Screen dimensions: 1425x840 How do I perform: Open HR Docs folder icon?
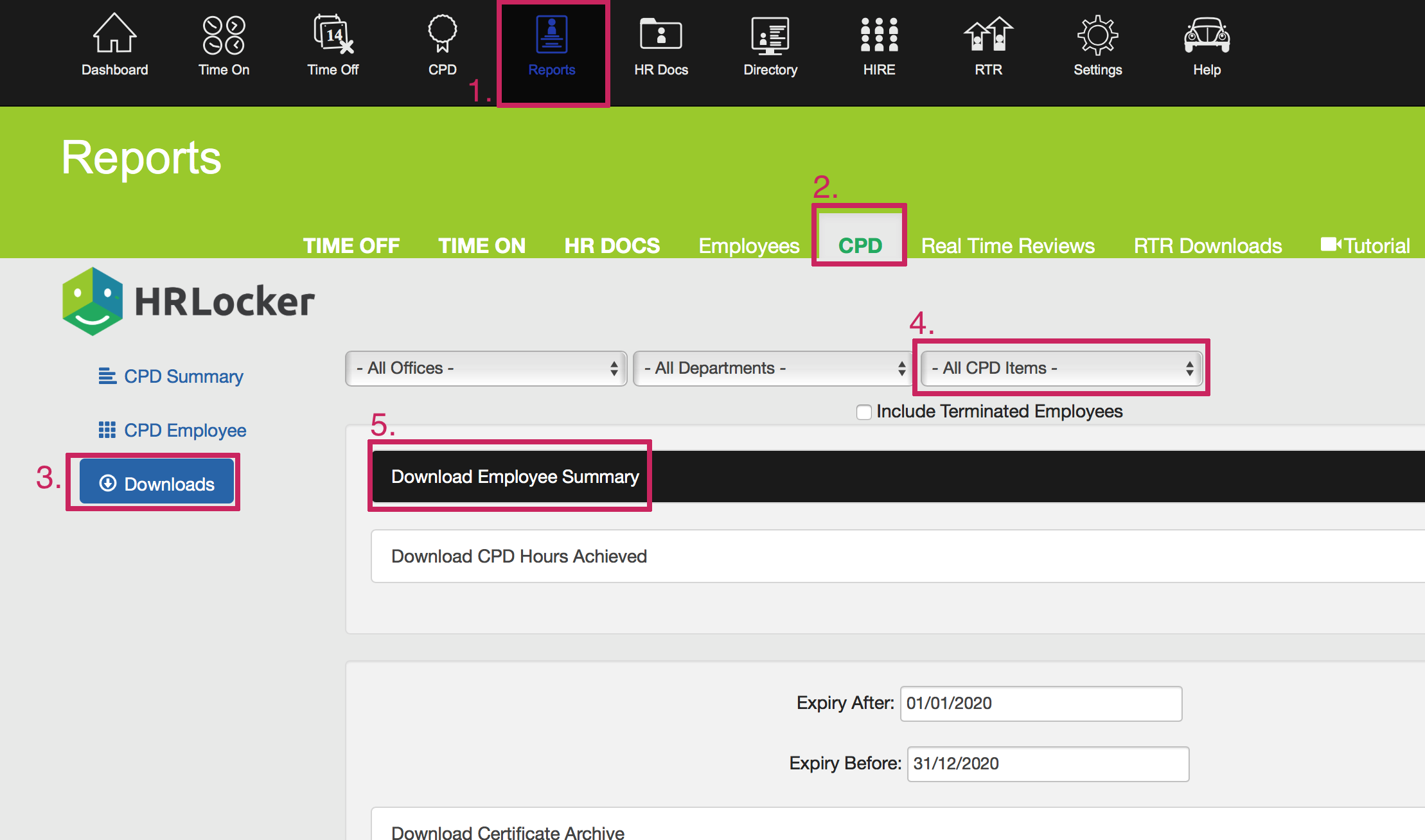point(660,35)
